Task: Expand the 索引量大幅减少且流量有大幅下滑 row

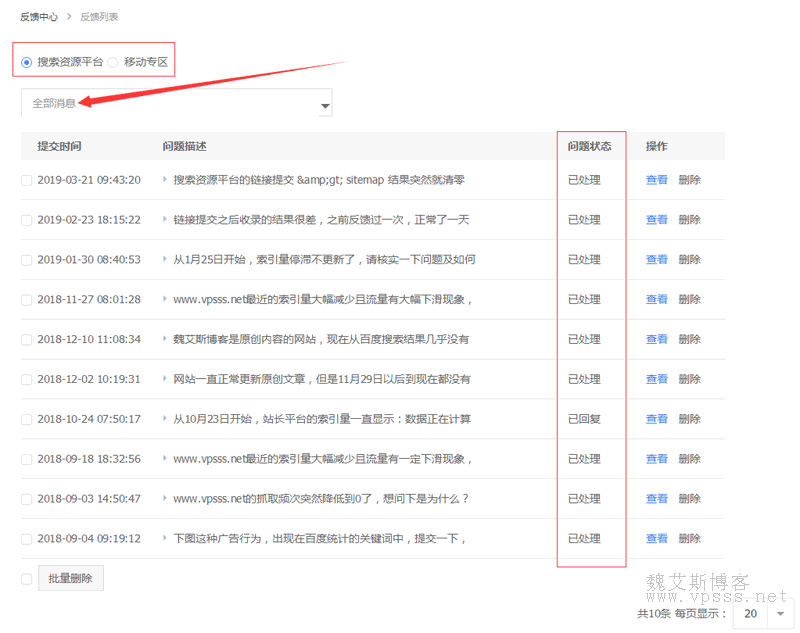Action: (165, 298)
